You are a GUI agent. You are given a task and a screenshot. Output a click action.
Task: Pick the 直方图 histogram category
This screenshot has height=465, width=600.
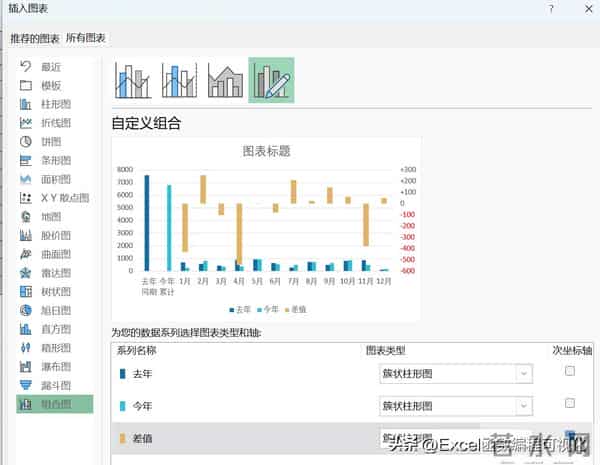point(55,329)
